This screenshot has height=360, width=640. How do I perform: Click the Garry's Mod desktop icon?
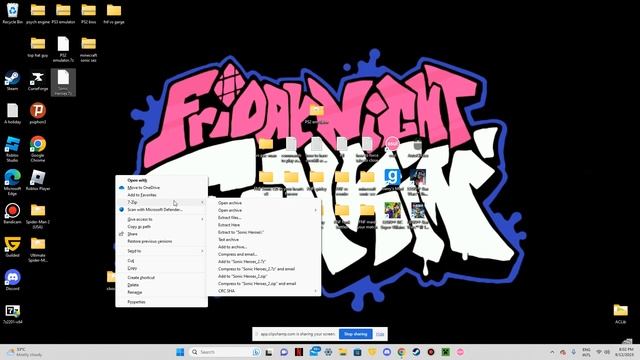[x=392, y=180]
